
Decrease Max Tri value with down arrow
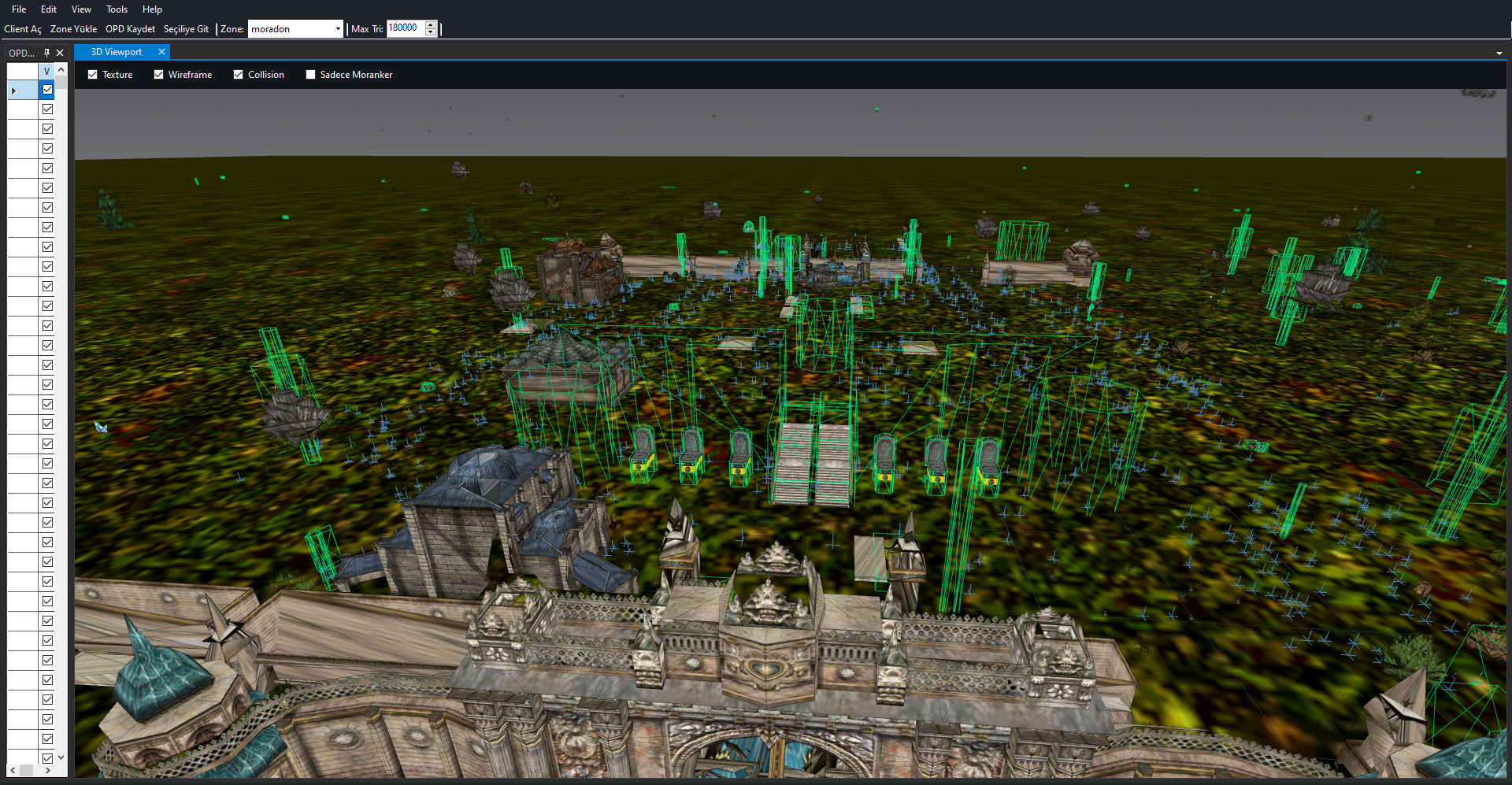(431, 32)
